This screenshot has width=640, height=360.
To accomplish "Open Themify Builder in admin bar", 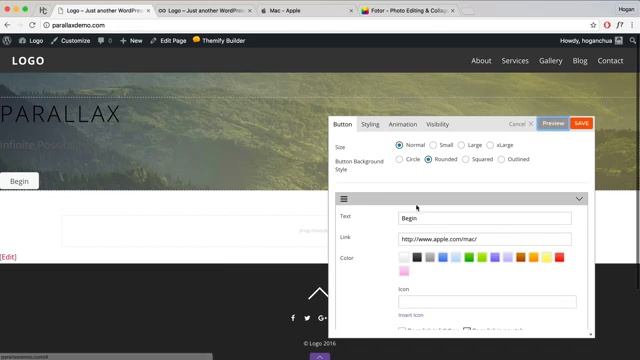I will 219,40.
